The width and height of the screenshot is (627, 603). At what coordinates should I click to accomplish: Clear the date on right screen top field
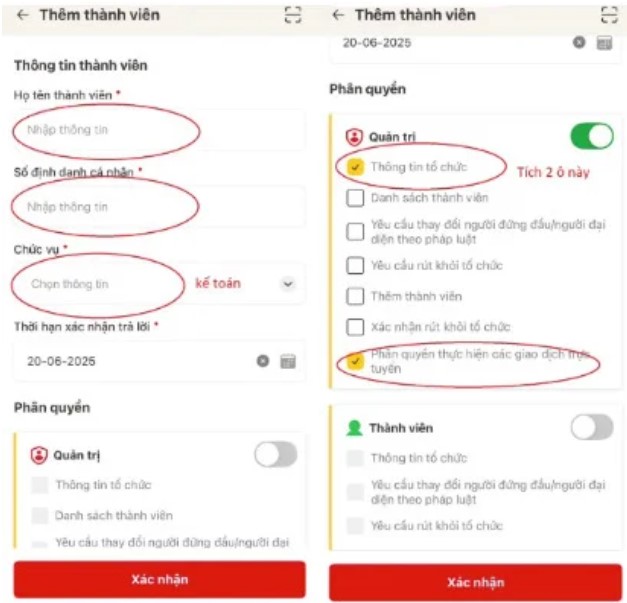pos(579,42)
